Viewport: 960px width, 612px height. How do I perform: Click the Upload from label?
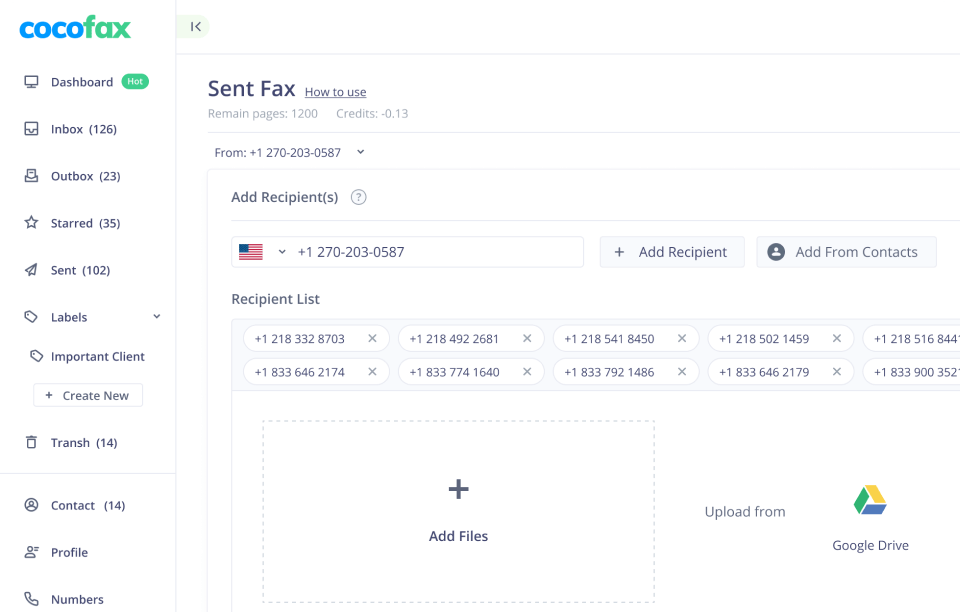pyautogui.click(x=745, y=512)
